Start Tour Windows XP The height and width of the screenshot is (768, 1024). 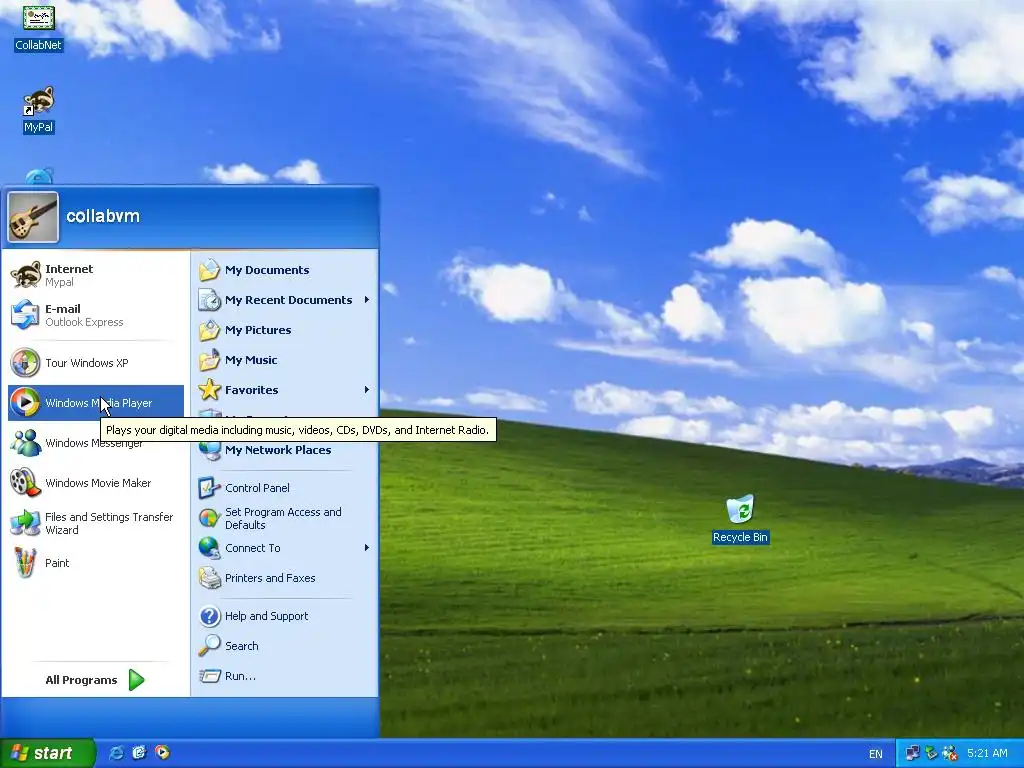point(95,363)
